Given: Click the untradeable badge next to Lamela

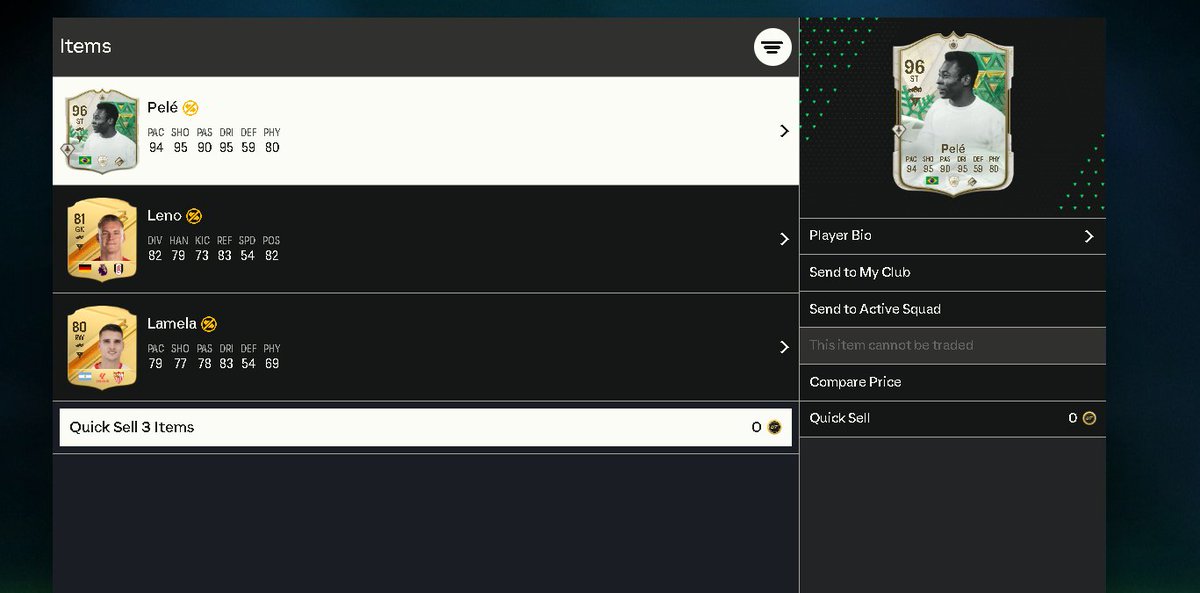Looking at the screenshot, I should click(209, 324).
